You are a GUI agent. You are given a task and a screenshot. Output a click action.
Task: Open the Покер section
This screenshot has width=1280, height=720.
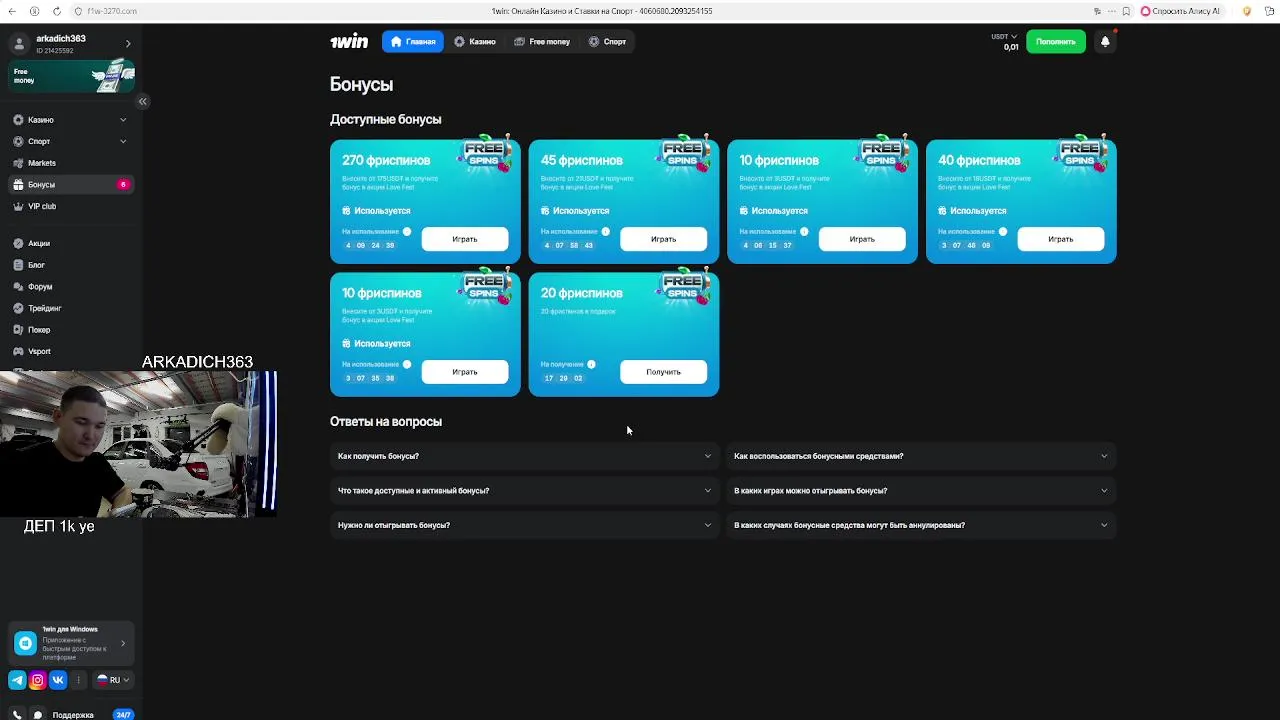39,330
